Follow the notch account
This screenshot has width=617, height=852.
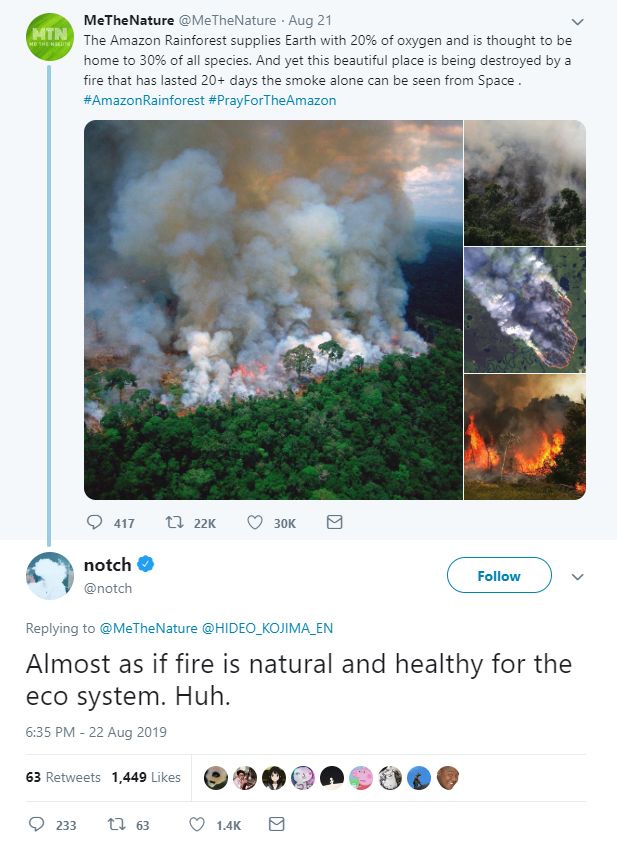[x=499, y=575]
